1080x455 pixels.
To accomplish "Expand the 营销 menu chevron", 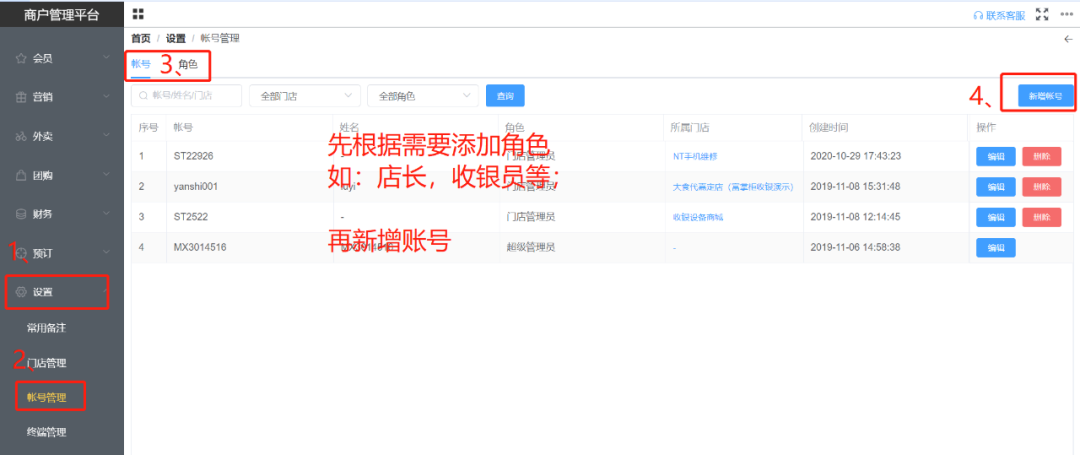I will 106,97.
